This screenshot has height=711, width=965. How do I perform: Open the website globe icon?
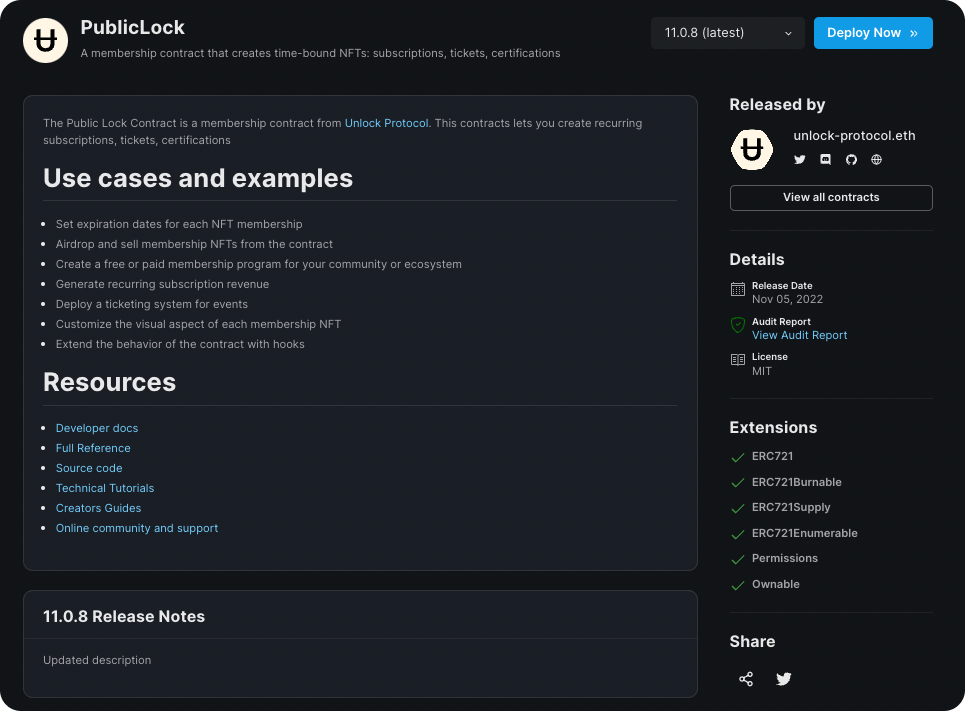click(876, 159)
